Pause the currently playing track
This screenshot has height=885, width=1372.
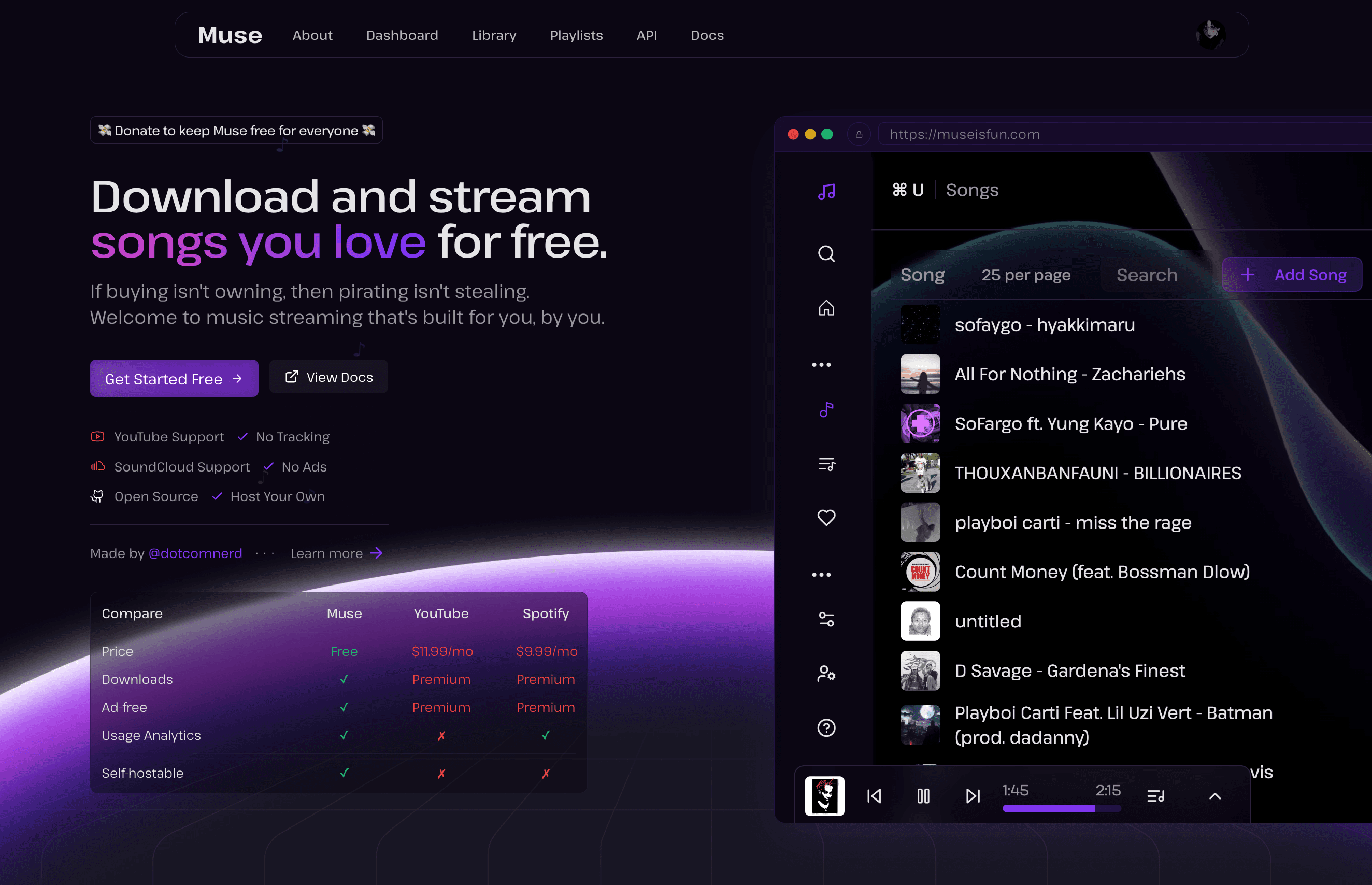[923, 796]
